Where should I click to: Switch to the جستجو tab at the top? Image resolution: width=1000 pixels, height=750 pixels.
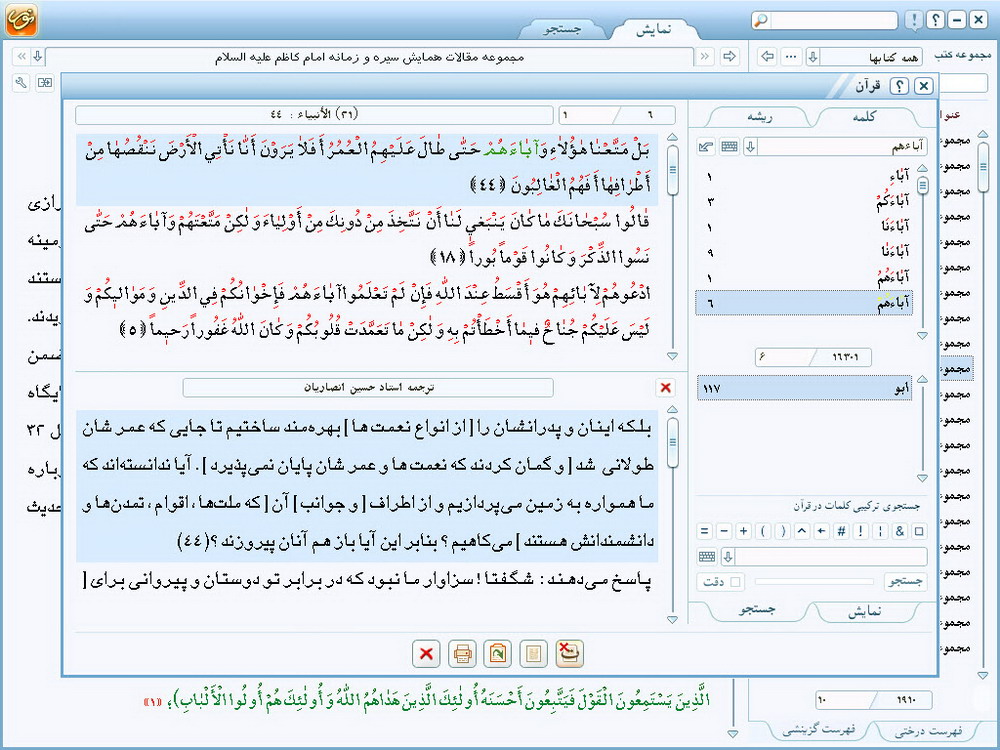pyautogui.click(x=562, y=28)
